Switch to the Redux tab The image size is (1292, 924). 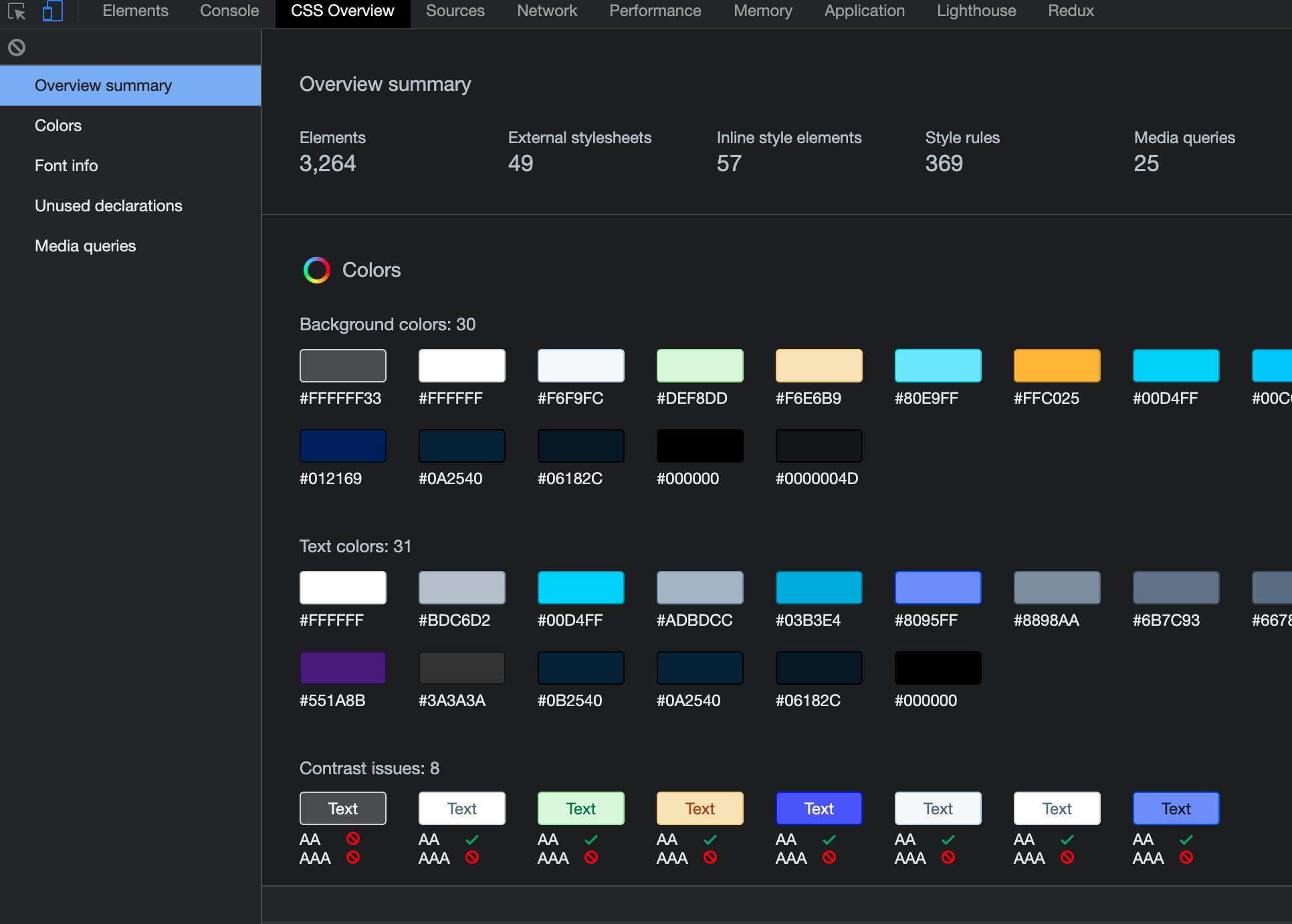(x=1070, y=11)
